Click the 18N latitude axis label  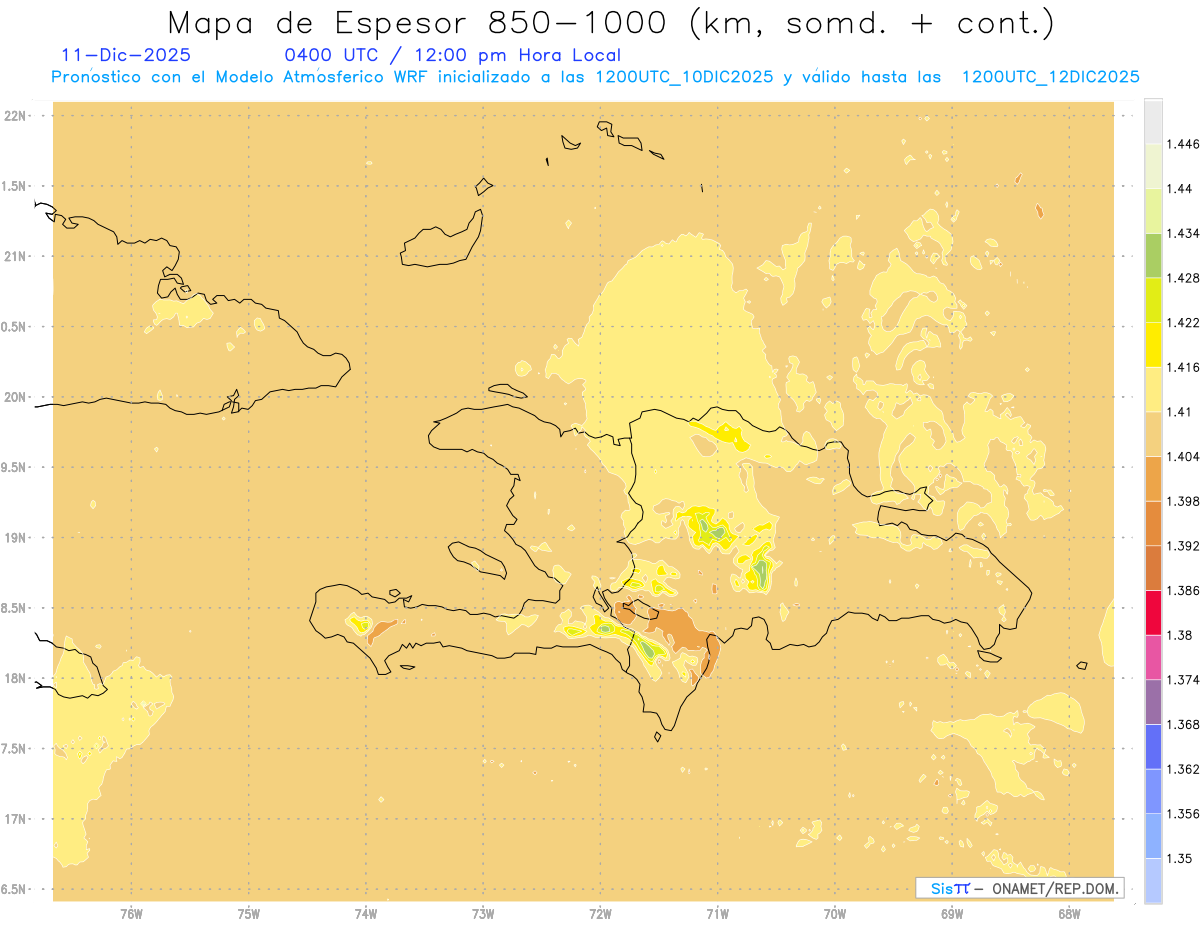click(15, 678)
